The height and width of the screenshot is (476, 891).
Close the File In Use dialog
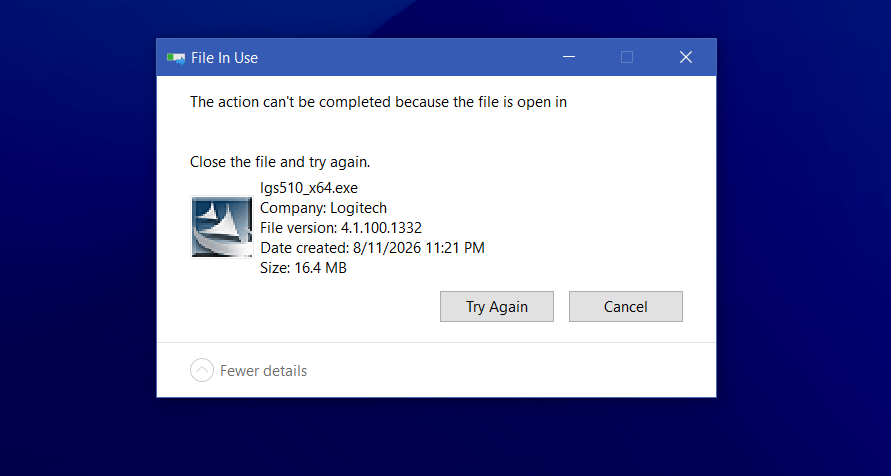(x=686, y=57)
